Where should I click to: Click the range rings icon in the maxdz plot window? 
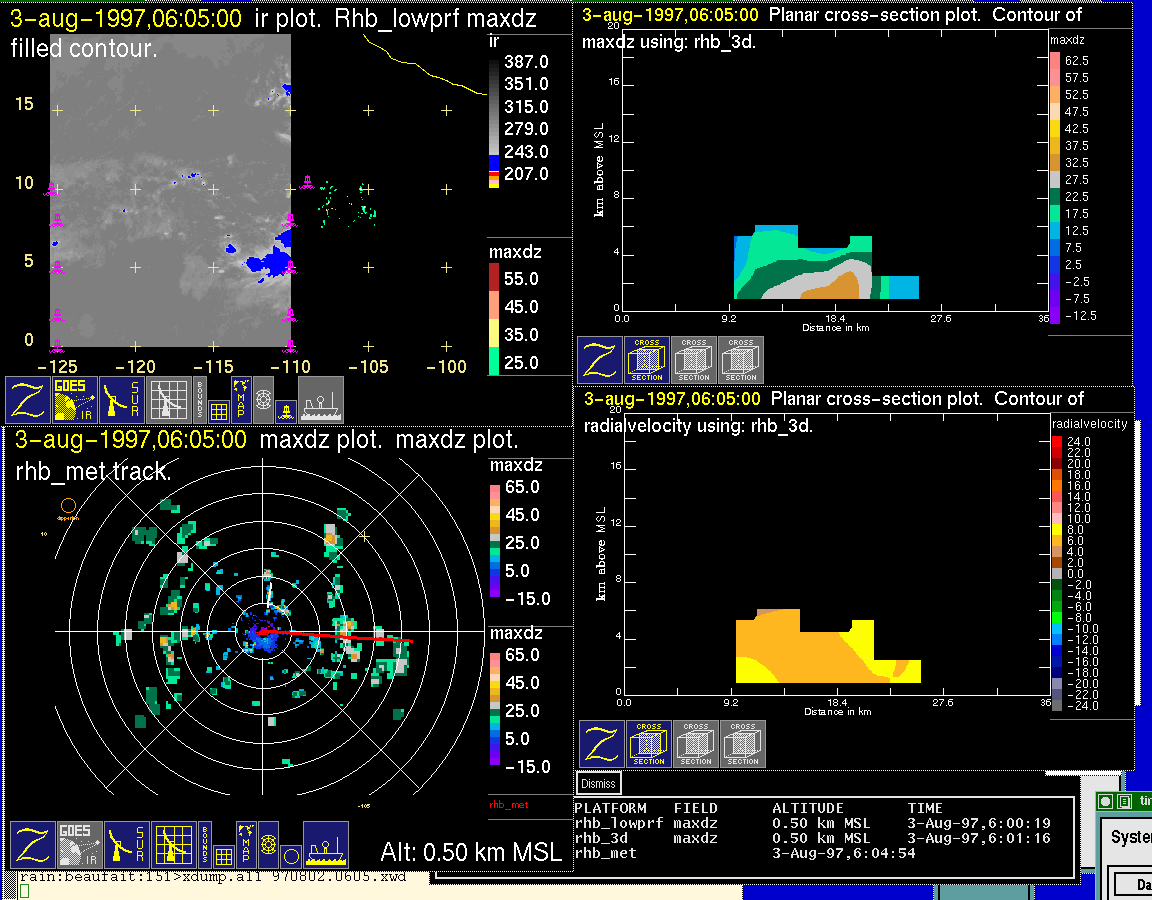(267, 843)
